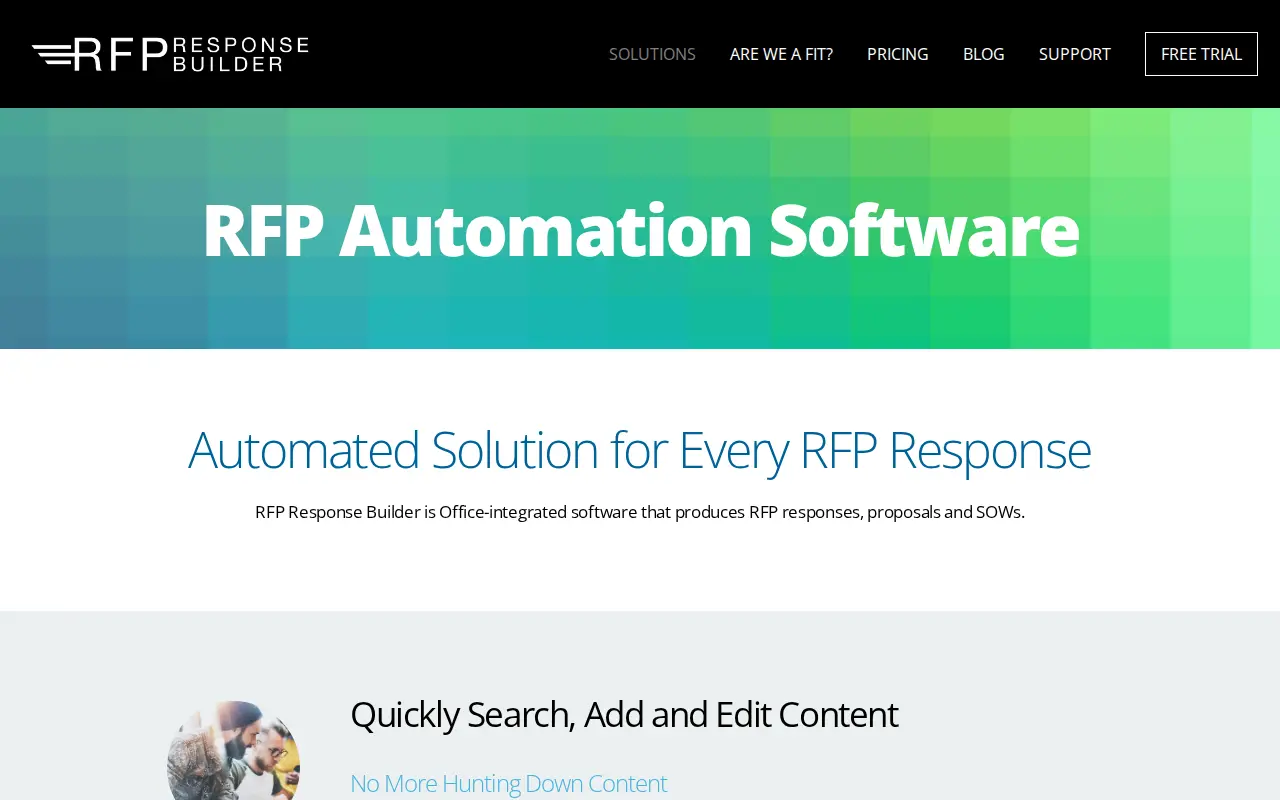This screenshot has width=1280, height=800.
Task: Go to the Pricing page
Action: tap(898, 54)
